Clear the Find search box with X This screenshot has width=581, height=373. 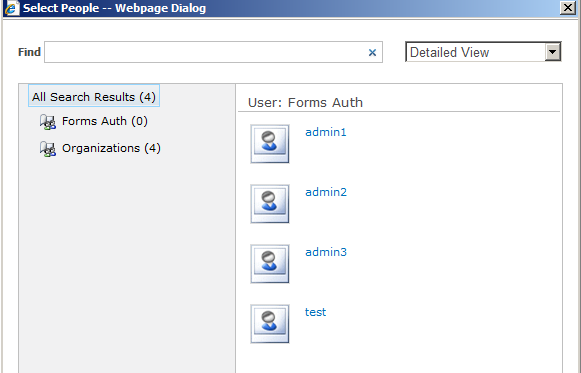(x=372, y=53)
